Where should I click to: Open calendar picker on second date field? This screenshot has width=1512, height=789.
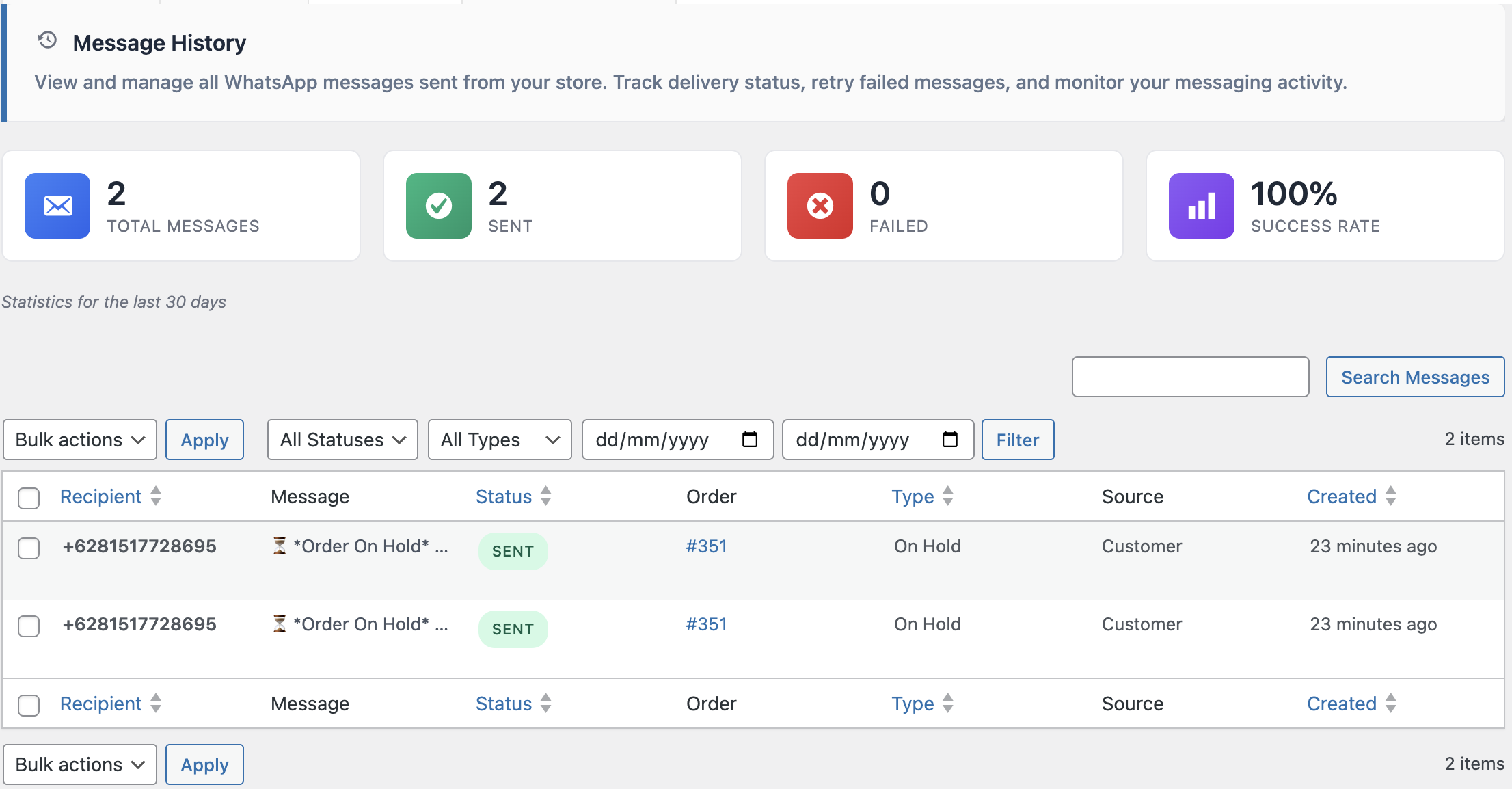click(950, 440)
